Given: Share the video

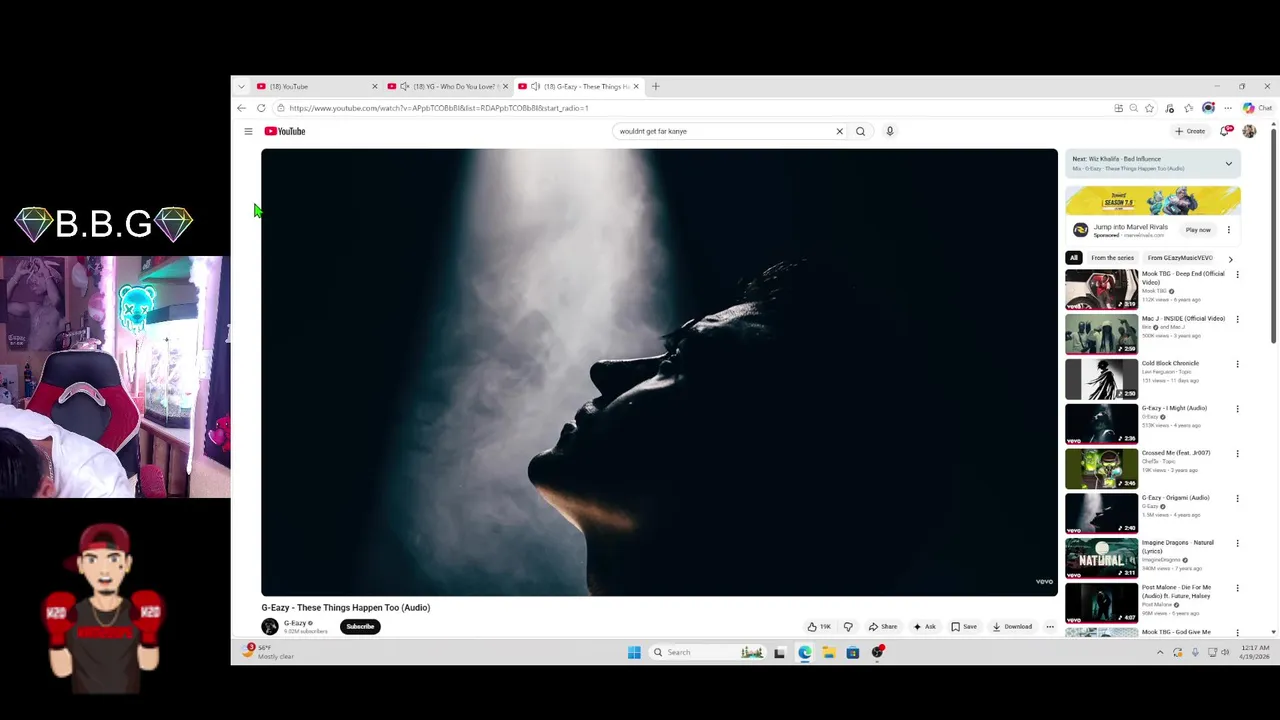Looking at the screenshot, I should (883, 627).
